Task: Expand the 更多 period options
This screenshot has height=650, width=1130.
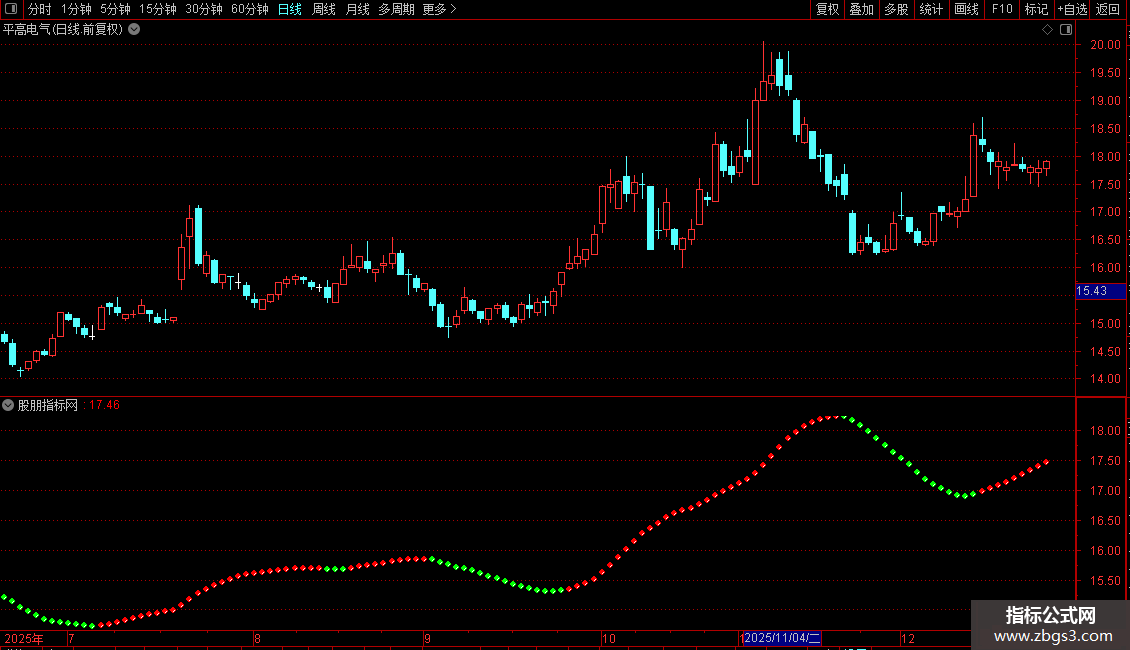Action: tap(439, 9)
